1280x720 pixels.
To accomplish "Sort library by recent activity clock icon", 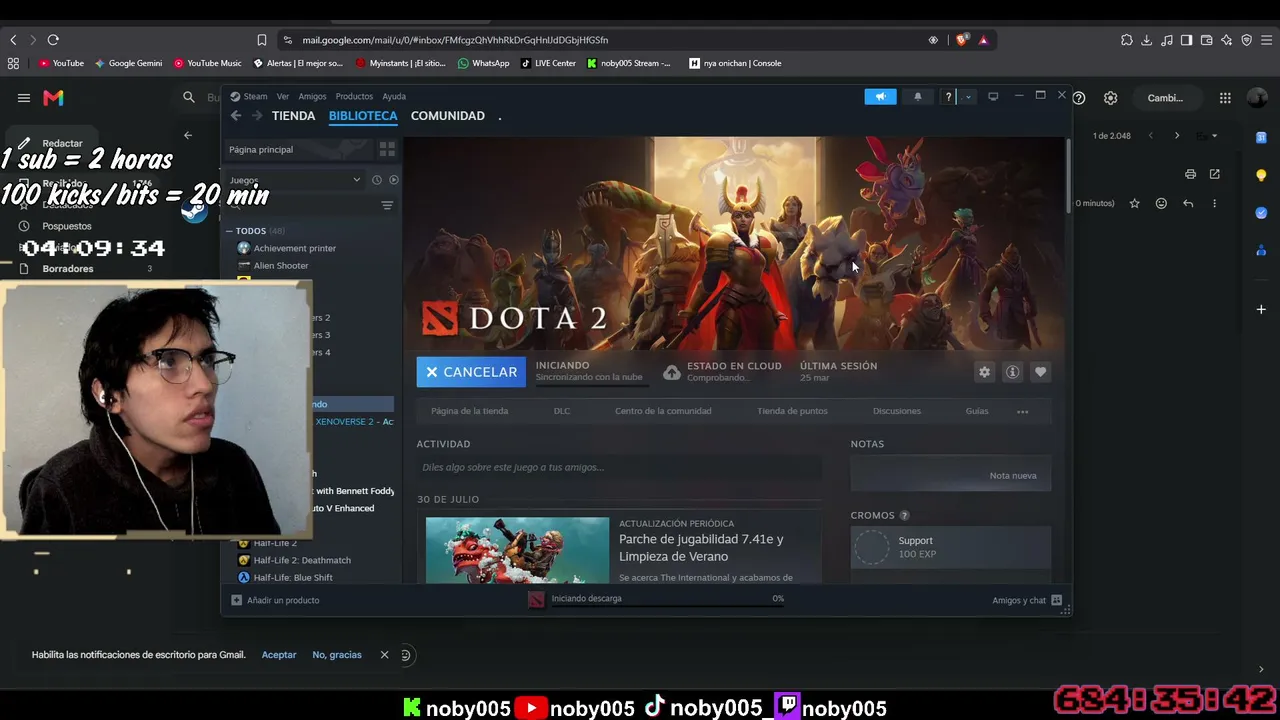I will point(377,180).
